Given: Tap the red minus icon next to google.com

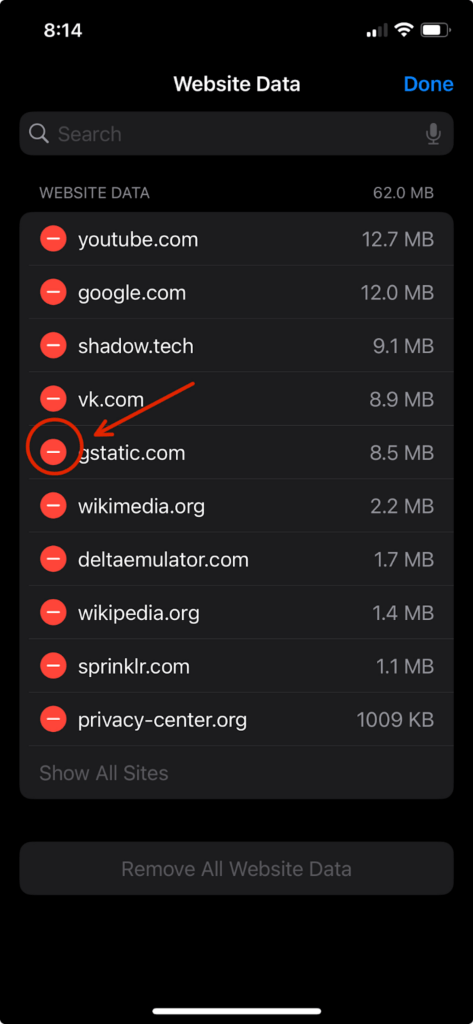Looking at the screenshot, I should click(53, 293).
